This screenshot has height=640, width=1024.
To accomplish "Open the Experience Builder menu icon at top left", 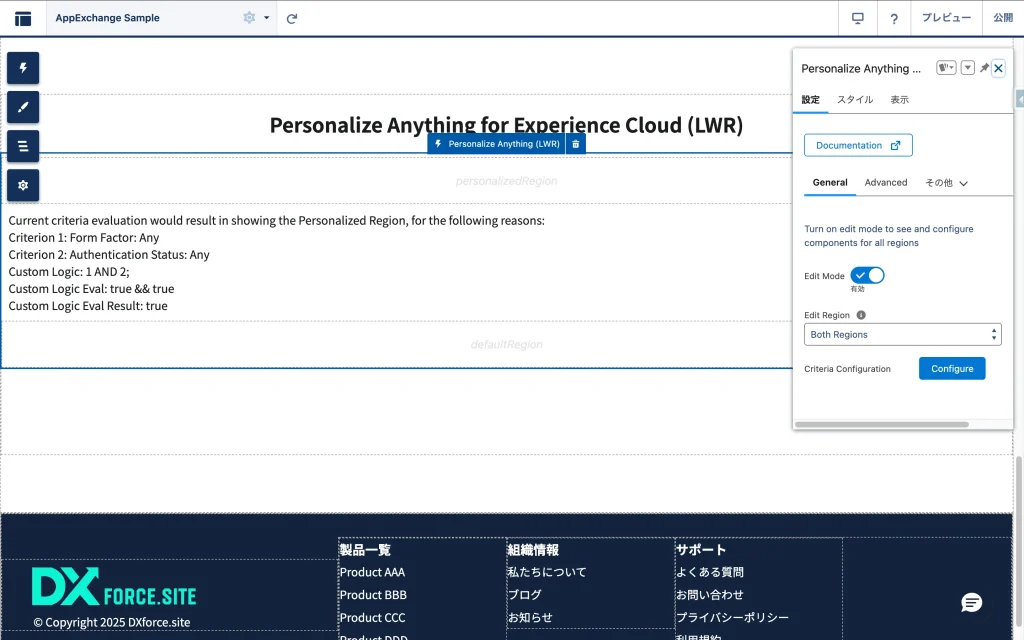I will click(x=22, y=18).
